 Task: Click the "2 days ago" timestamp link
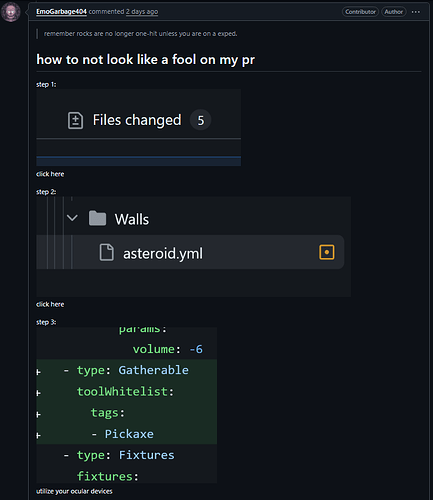142,12
